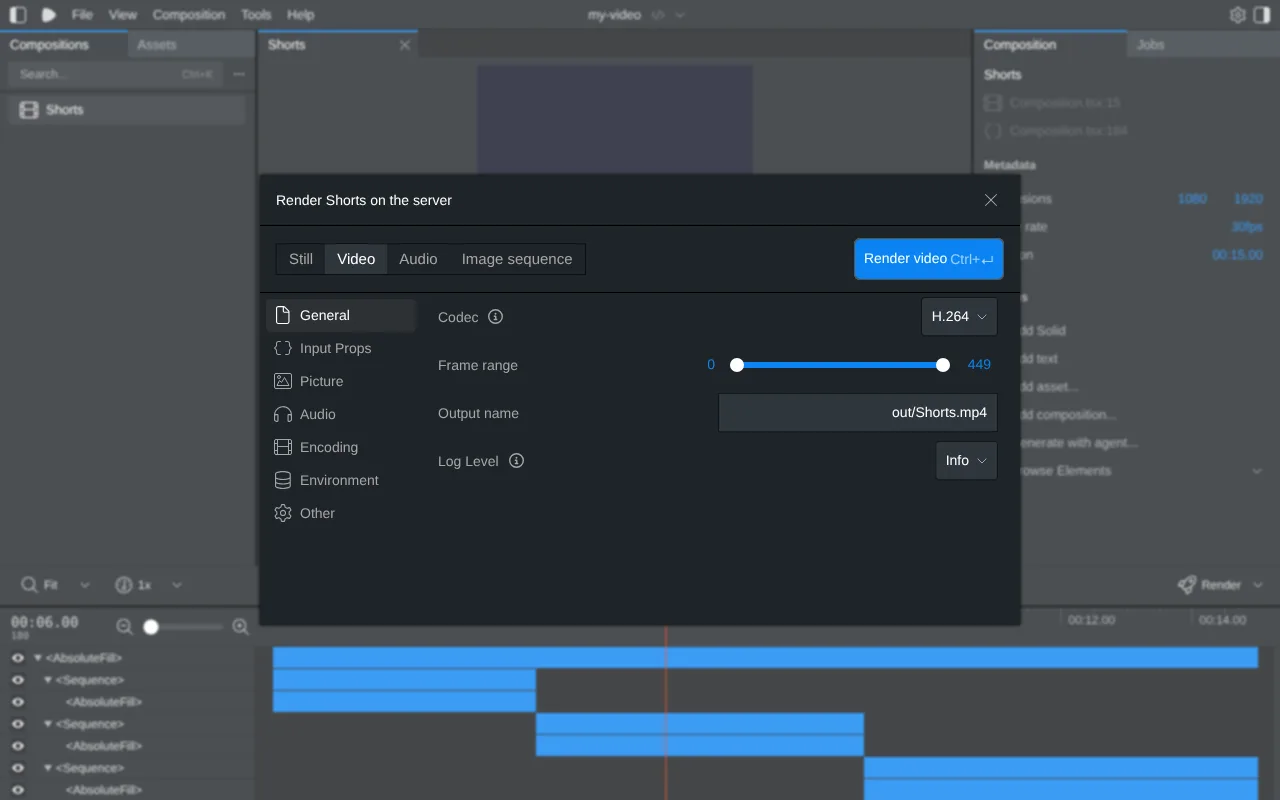Select the Shorts composition in the left list
The height and width of the screenshot is (800, 1280).
click(127, 110)
